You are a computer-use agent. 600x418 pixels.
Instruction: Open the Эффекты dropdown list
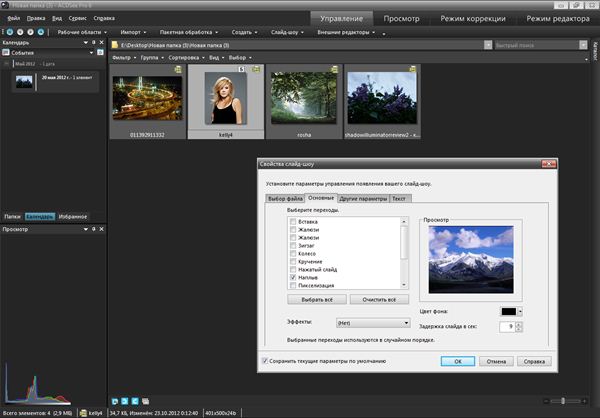point(372,323)
